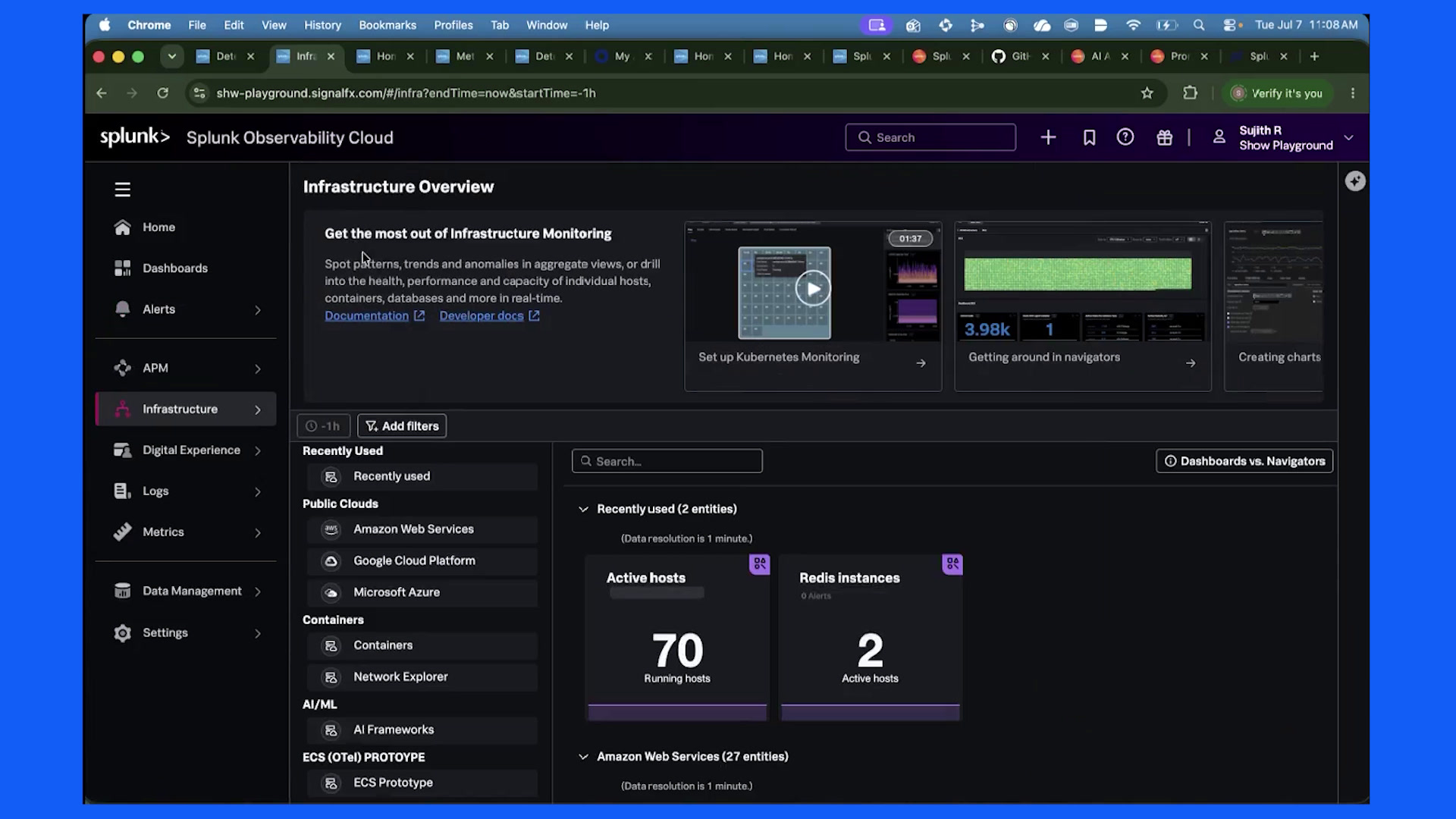Open Chrome History menu
1456x819 pixels.
click(x=322, y=25)
